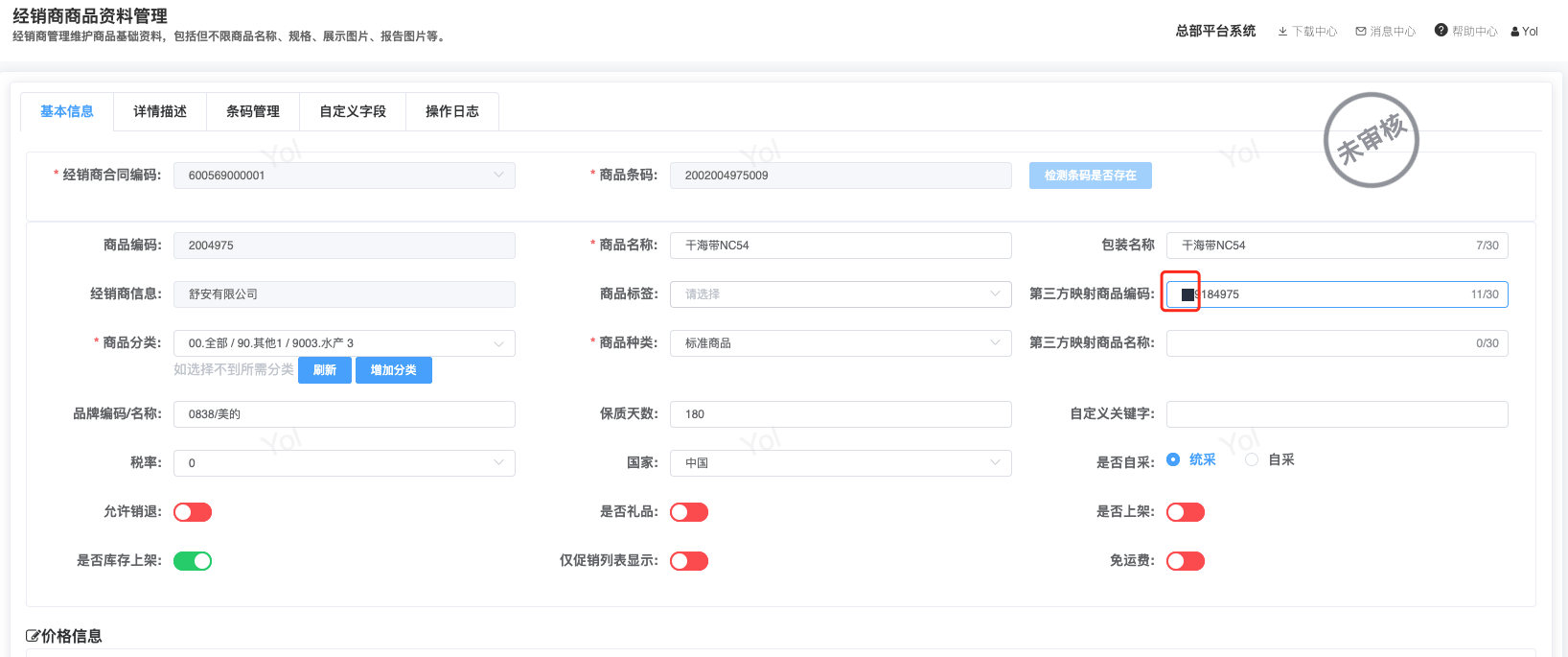
Task: Expand the 国家 dropdown
Action: (841, 463)
